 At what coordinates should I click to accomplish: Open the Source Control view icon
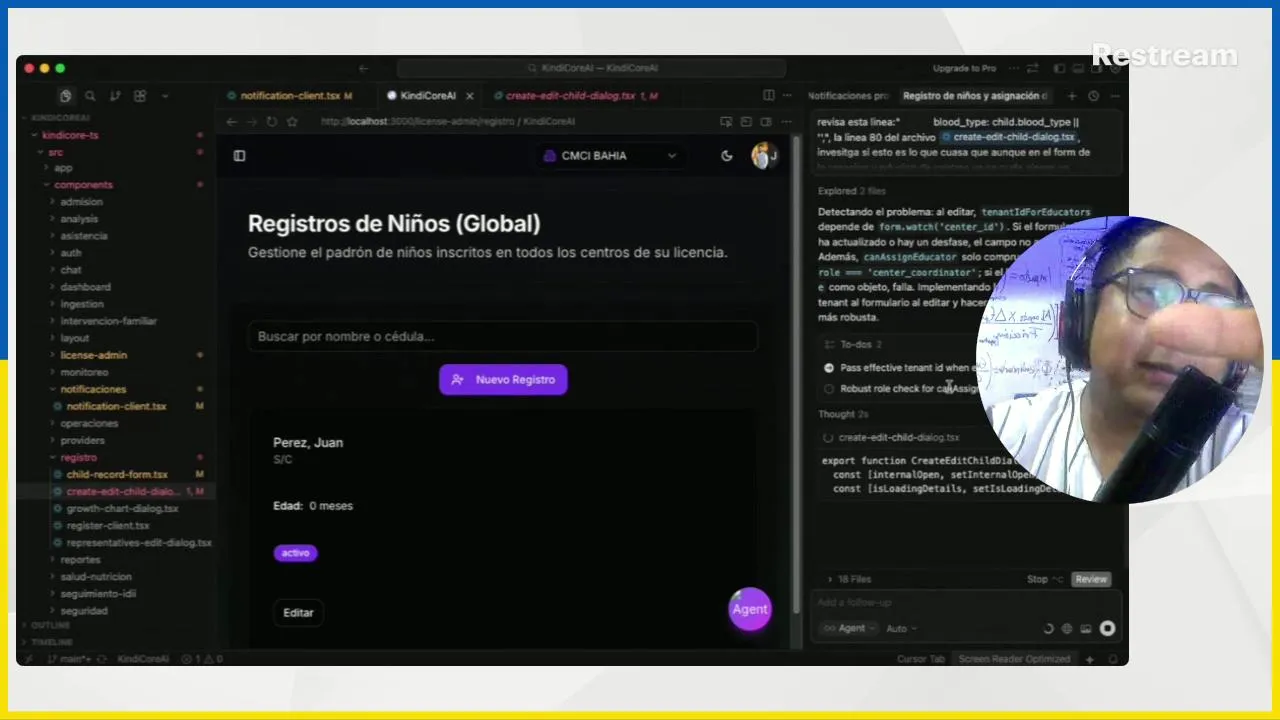(x=115, y=96)
